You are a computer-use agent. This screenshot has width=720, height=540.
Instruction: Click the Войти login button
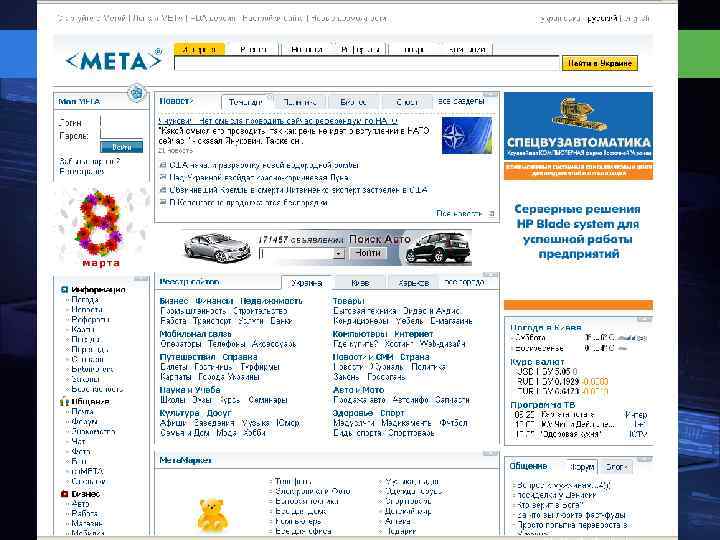pyautogui.click(x=122, y=147)
